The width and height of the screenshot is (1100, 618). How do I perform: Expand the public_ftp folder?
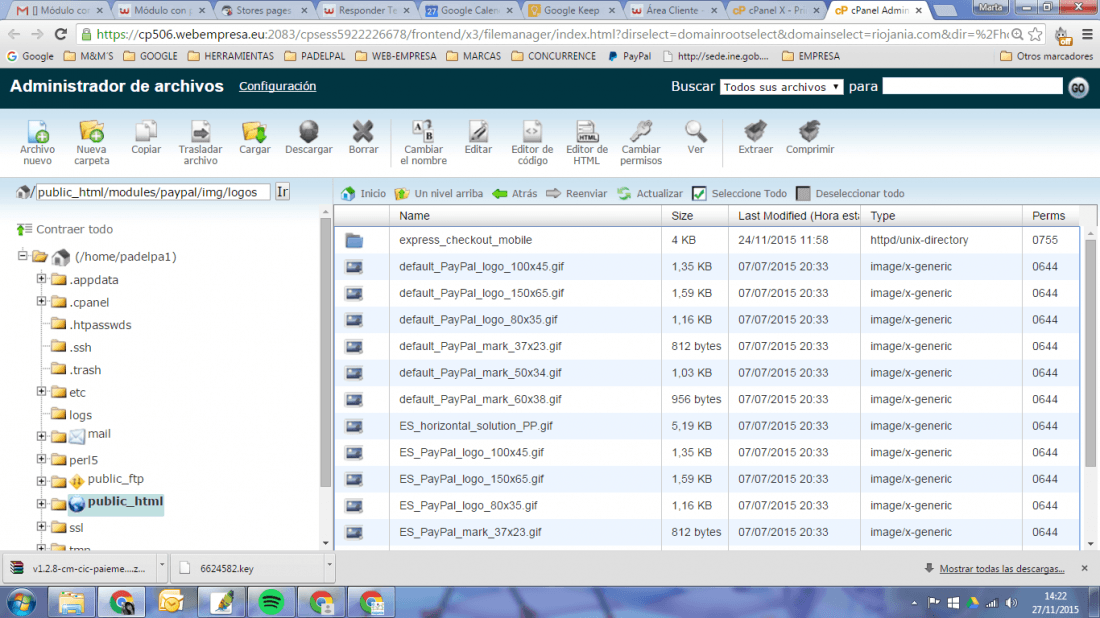coord(41,481)
